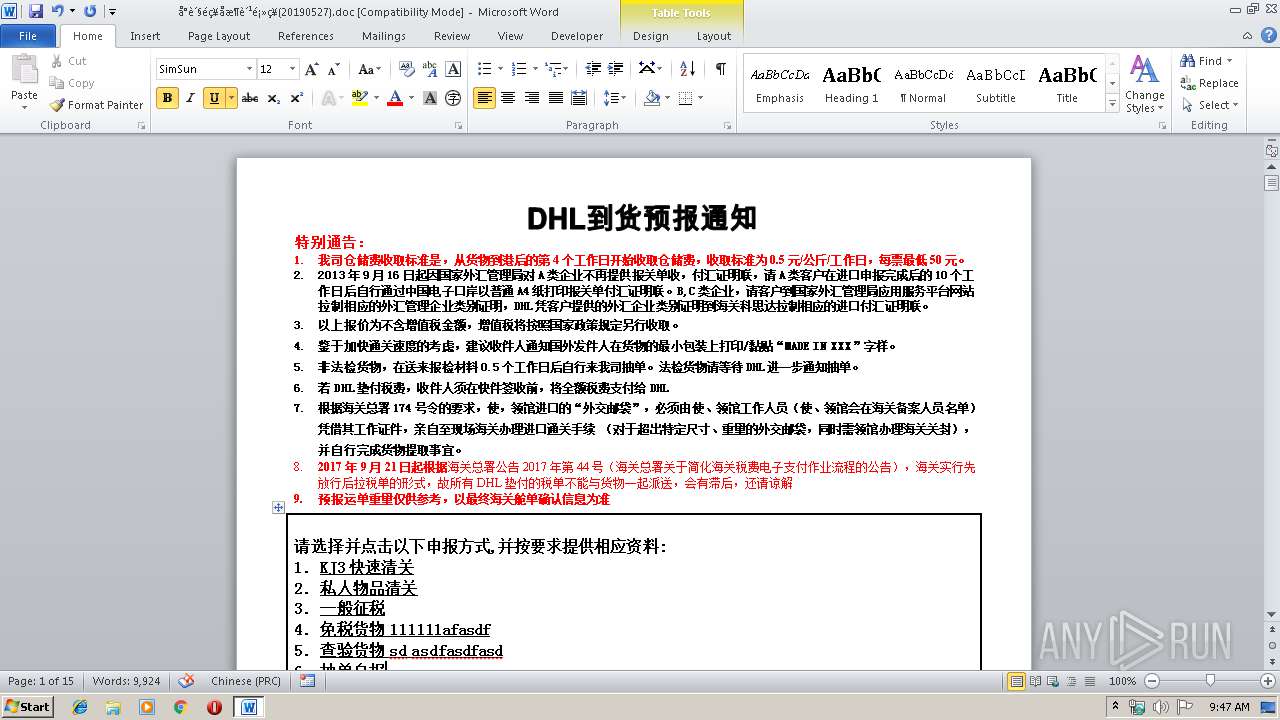Click Grow Font icon
This screenshot has width=1280, height=720.
point(312,69)
